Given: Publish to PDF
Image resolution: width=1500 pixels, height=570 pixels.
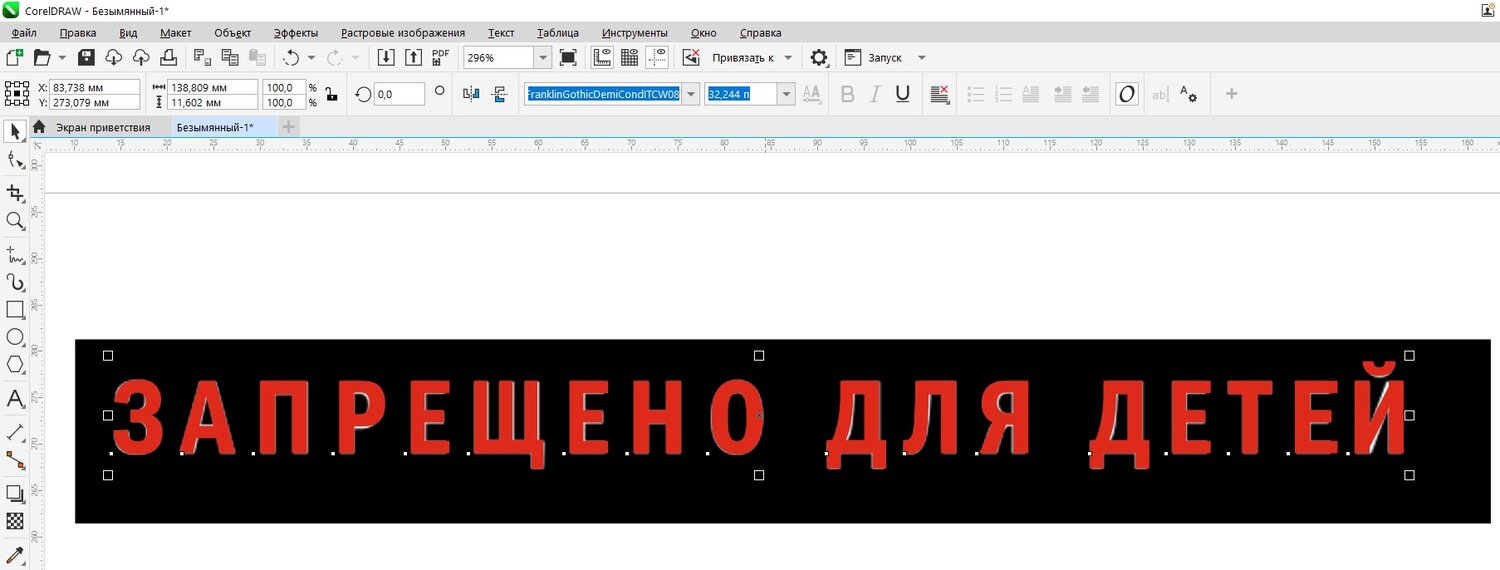Looking at the screenshot, I should tap(441, 58).
